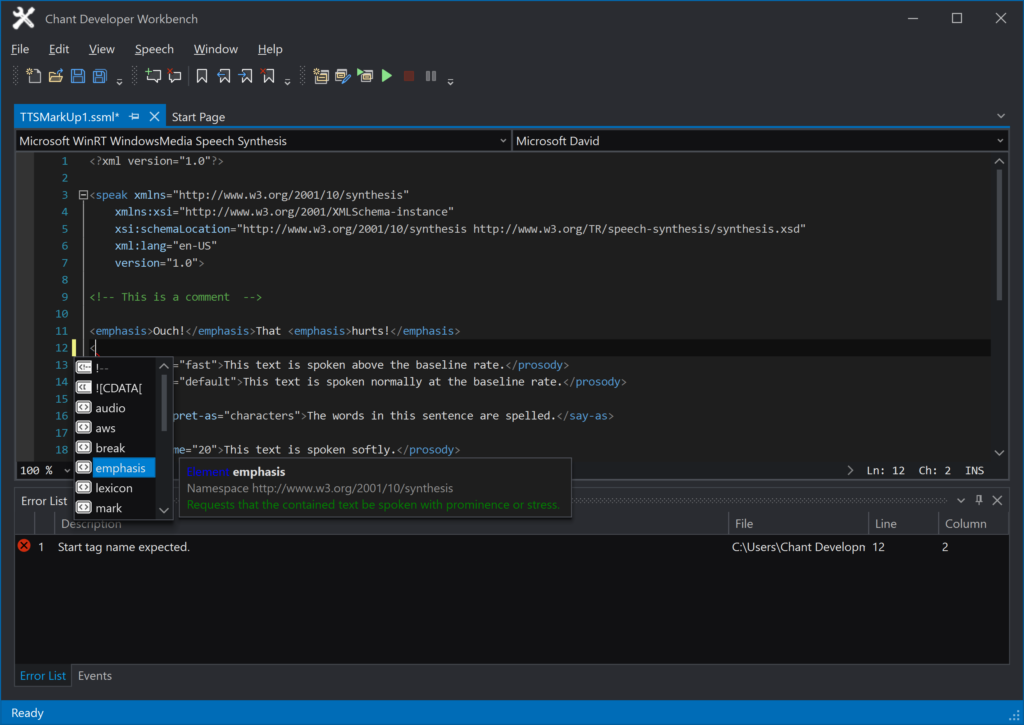This screenshot has height=725, width=1024.
Task: Go to the next bookmark
Action: (x=246, y=76)
